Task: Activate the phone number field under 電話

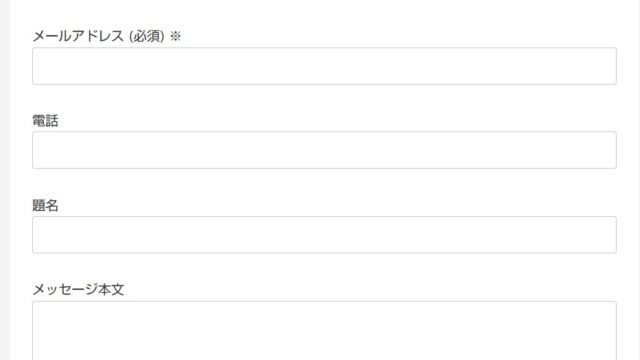Action: click(324, 150)
